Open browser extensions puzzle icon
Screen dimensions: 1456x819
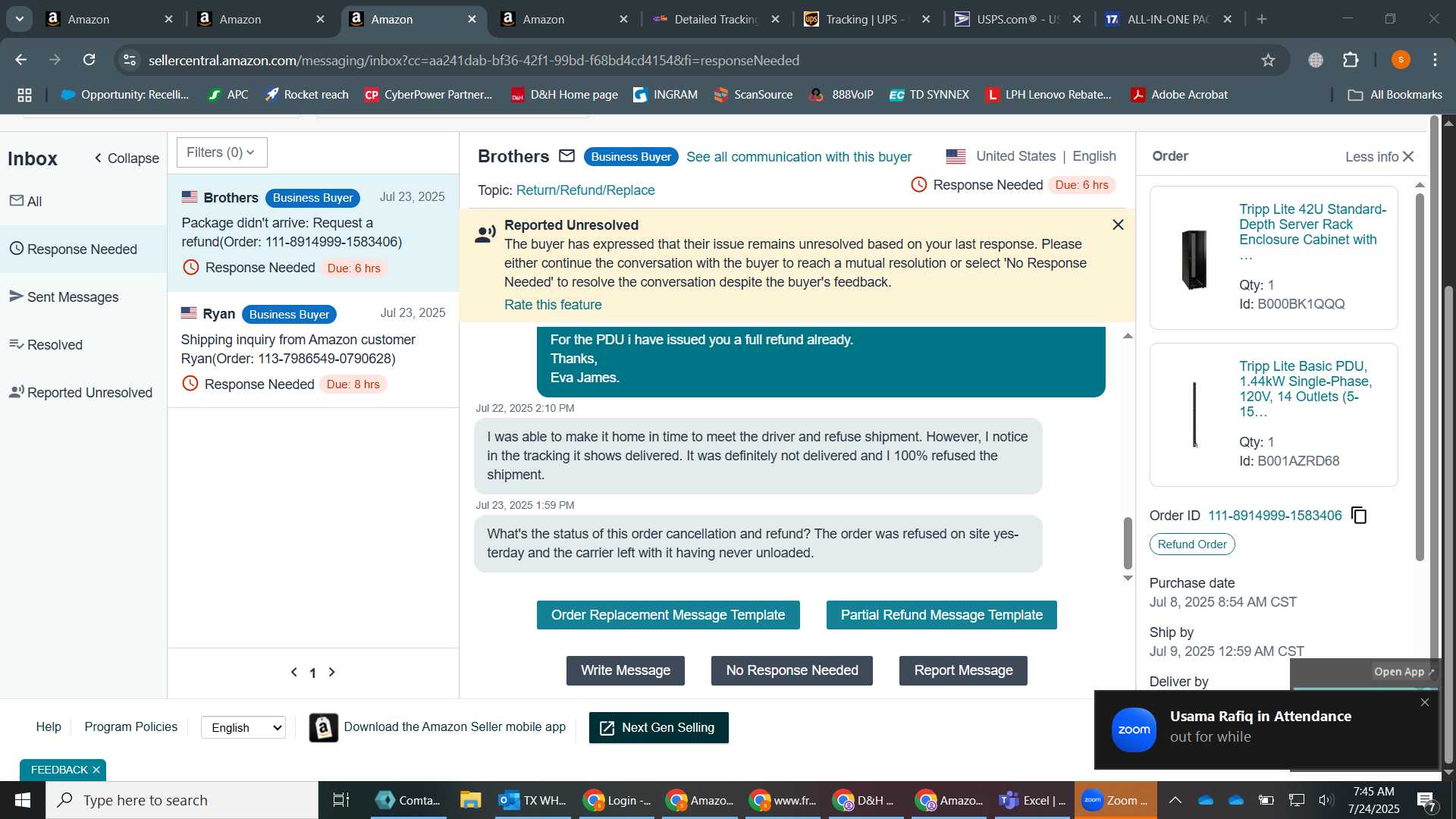click(1351, 60)
